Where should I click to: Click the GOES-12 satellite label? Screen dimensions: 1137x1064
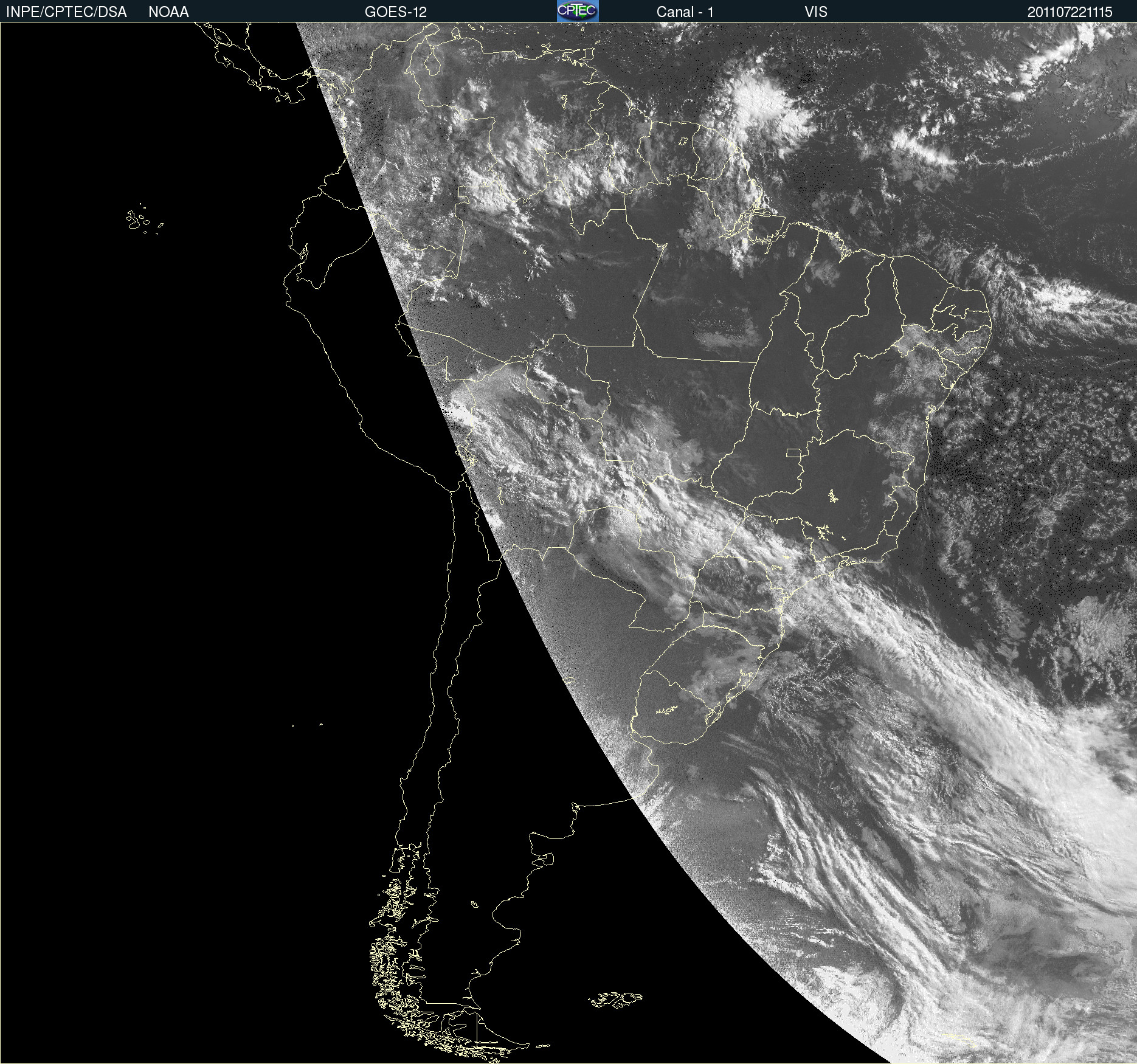click(x=396, y=12)
